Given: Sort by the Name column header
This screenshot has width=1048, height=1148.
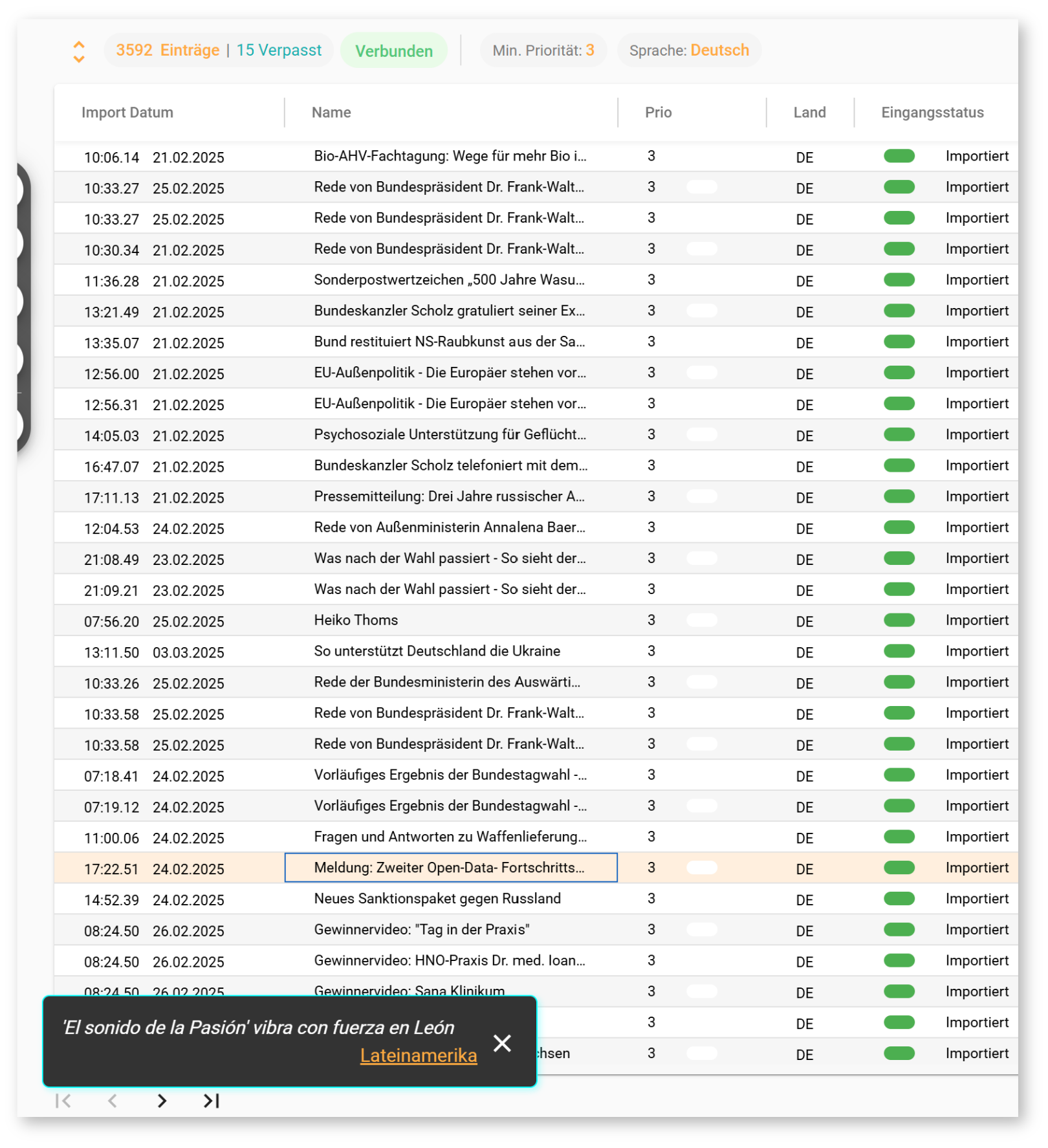Looking at the screenshot, I should (331, 113).
